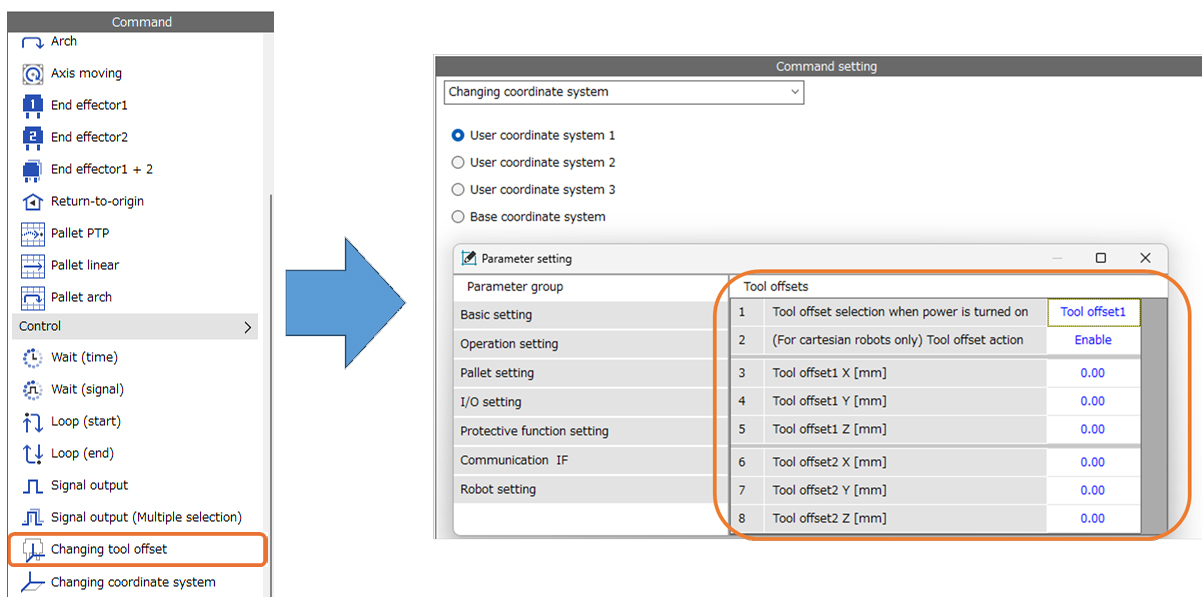Close the Parameter setting window
The width and height of the screenshot is (1202, 605).
pyautogui.click(x=1146, y=258)
